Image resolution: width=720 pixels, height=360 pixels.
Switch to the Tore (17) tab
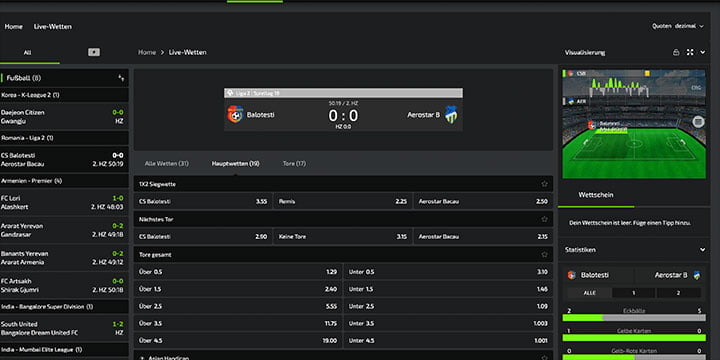294,163
